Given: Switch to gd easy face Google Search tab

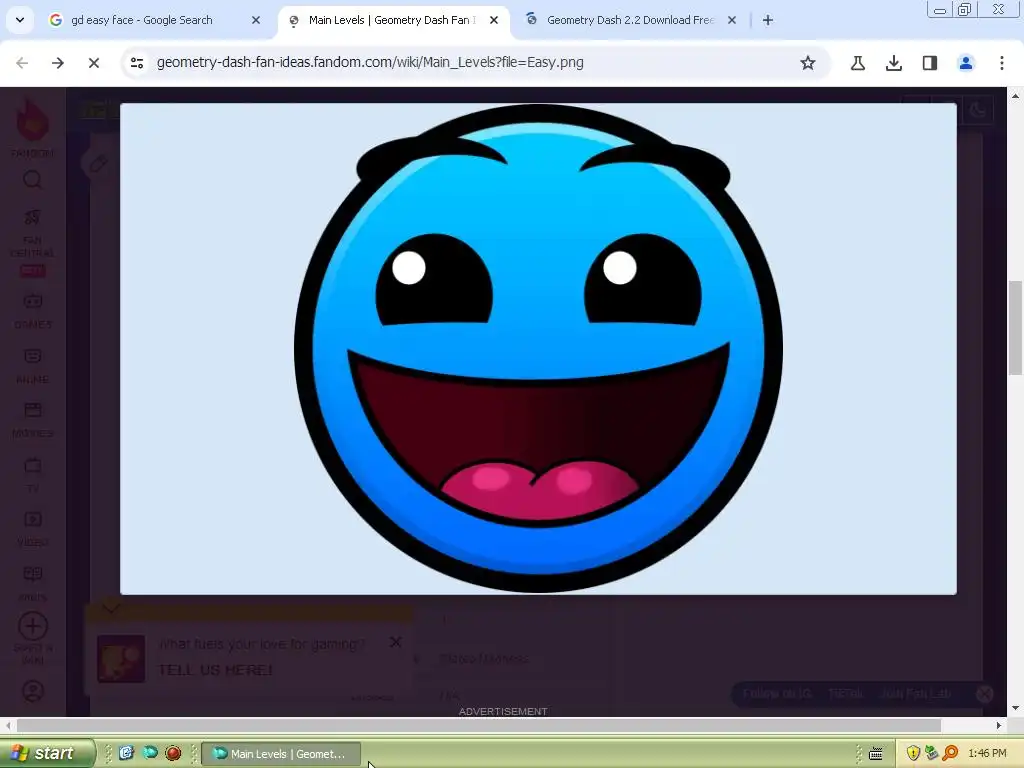Looking at the screenshot, I should click(x=141, y=20).
